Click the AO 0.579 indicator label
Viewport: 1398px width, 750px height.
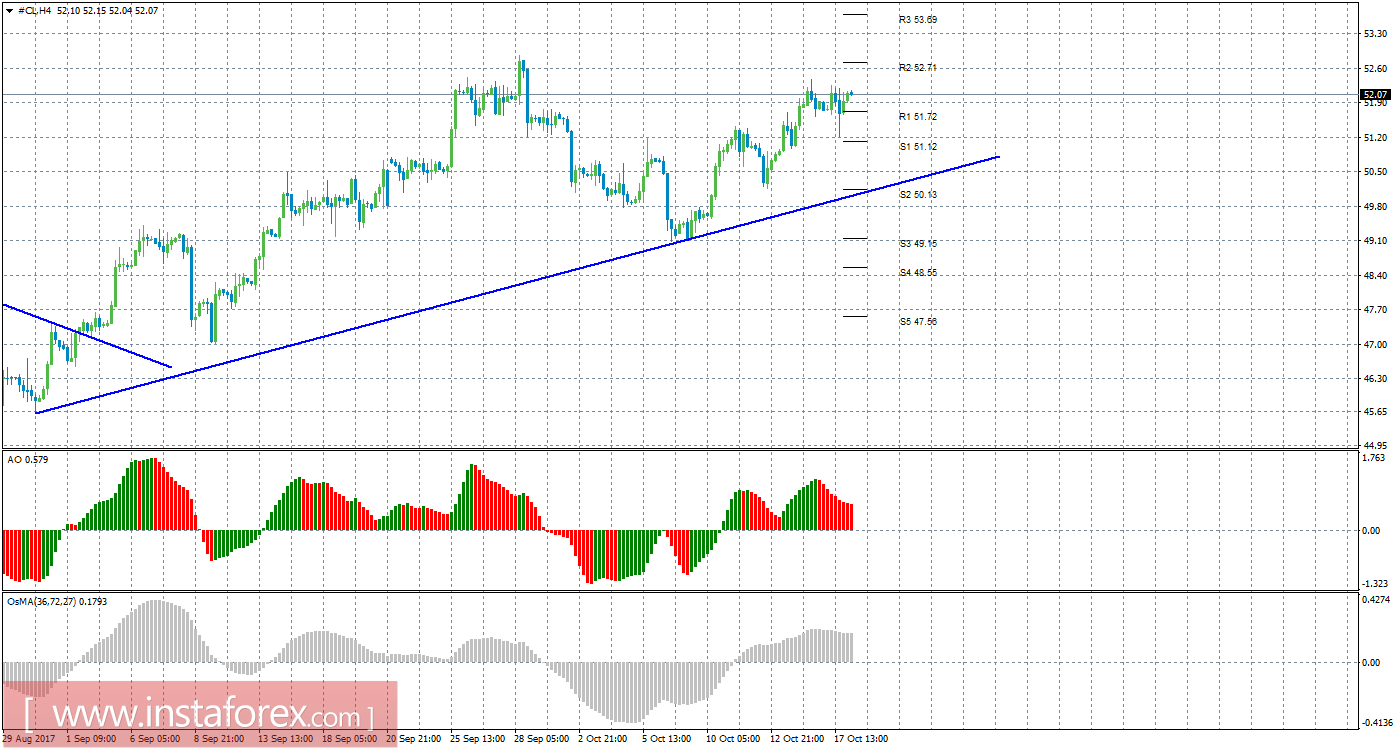pos(27,459)
